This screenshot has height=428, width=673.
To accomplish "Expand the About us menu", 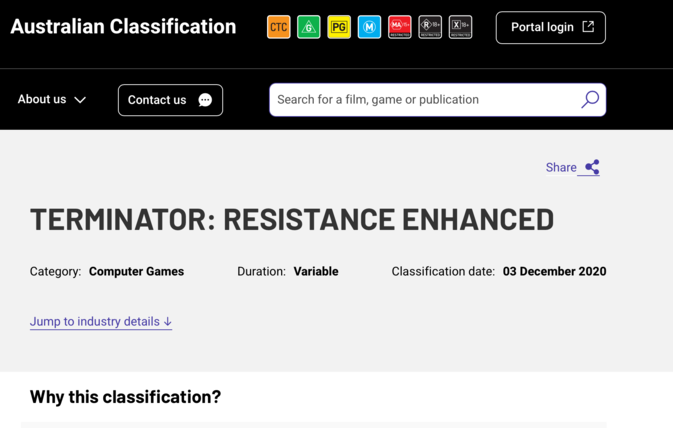I will [52, 100].
